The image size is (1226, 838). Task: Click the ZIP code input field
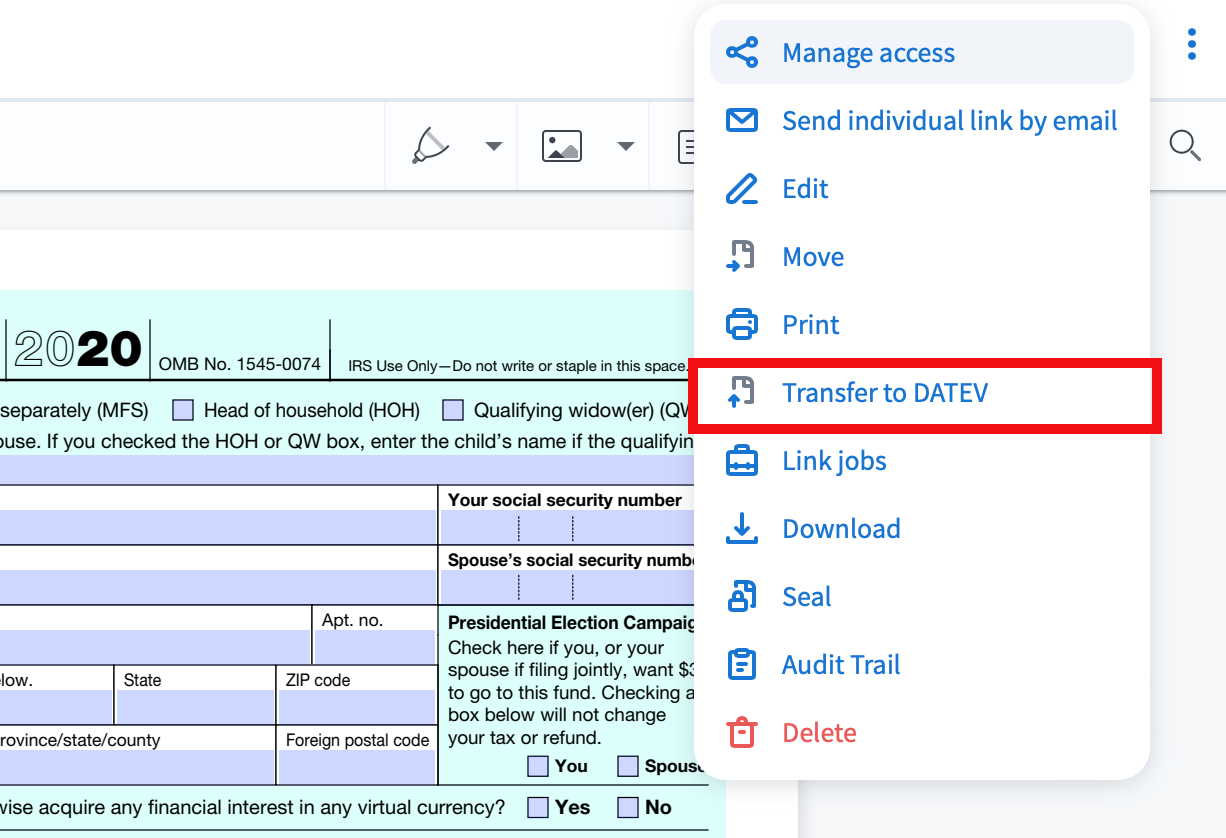coord(355,707)
